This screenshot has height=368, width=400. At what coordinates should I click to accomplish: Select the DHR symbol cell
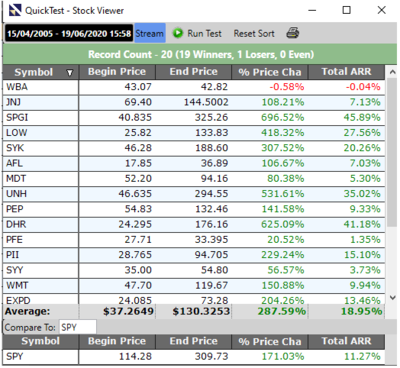tap(41, 224)
